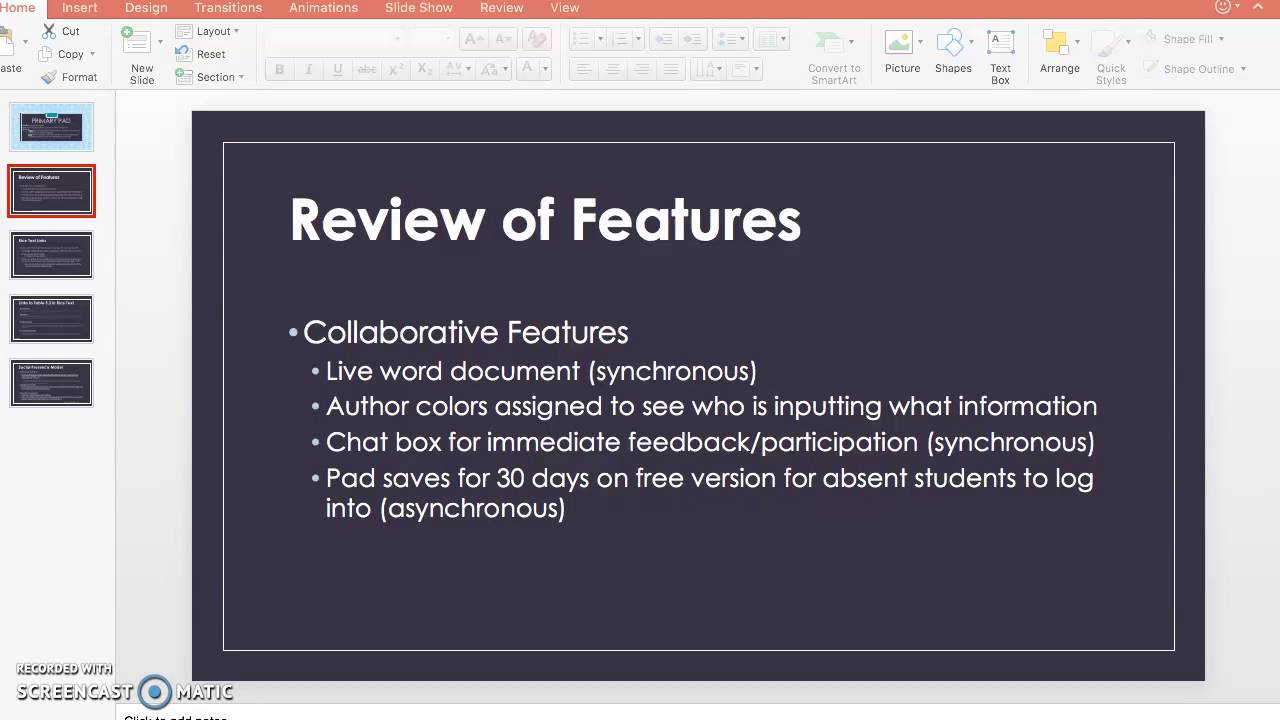
Task: Apply a bulleted list
Action: pos(581,39)
